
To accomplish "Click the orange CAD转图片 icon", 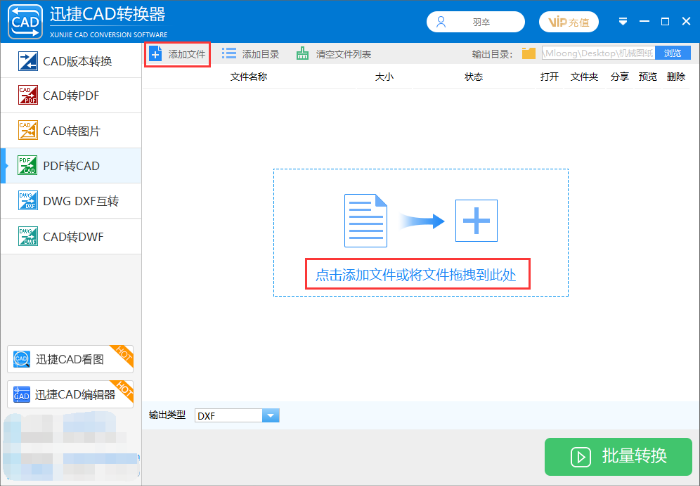I will [x=28, y=130].
